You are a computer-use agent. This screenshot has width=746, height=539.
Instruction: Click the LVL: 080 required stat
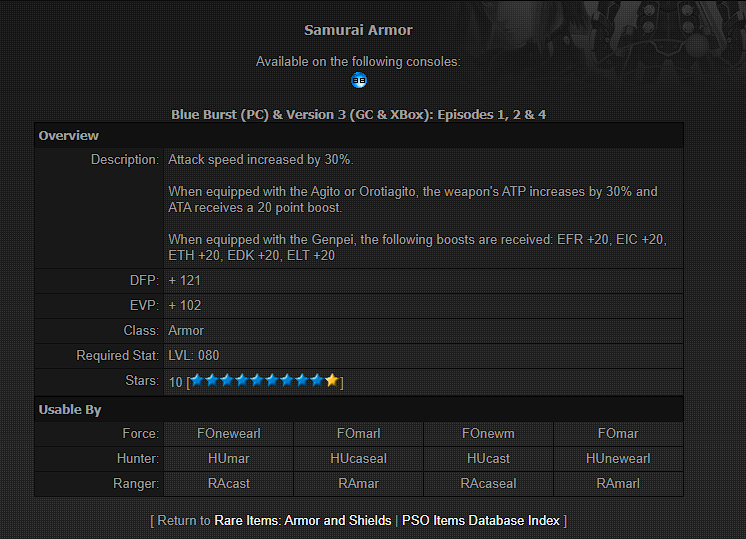(x=194, y=355)
